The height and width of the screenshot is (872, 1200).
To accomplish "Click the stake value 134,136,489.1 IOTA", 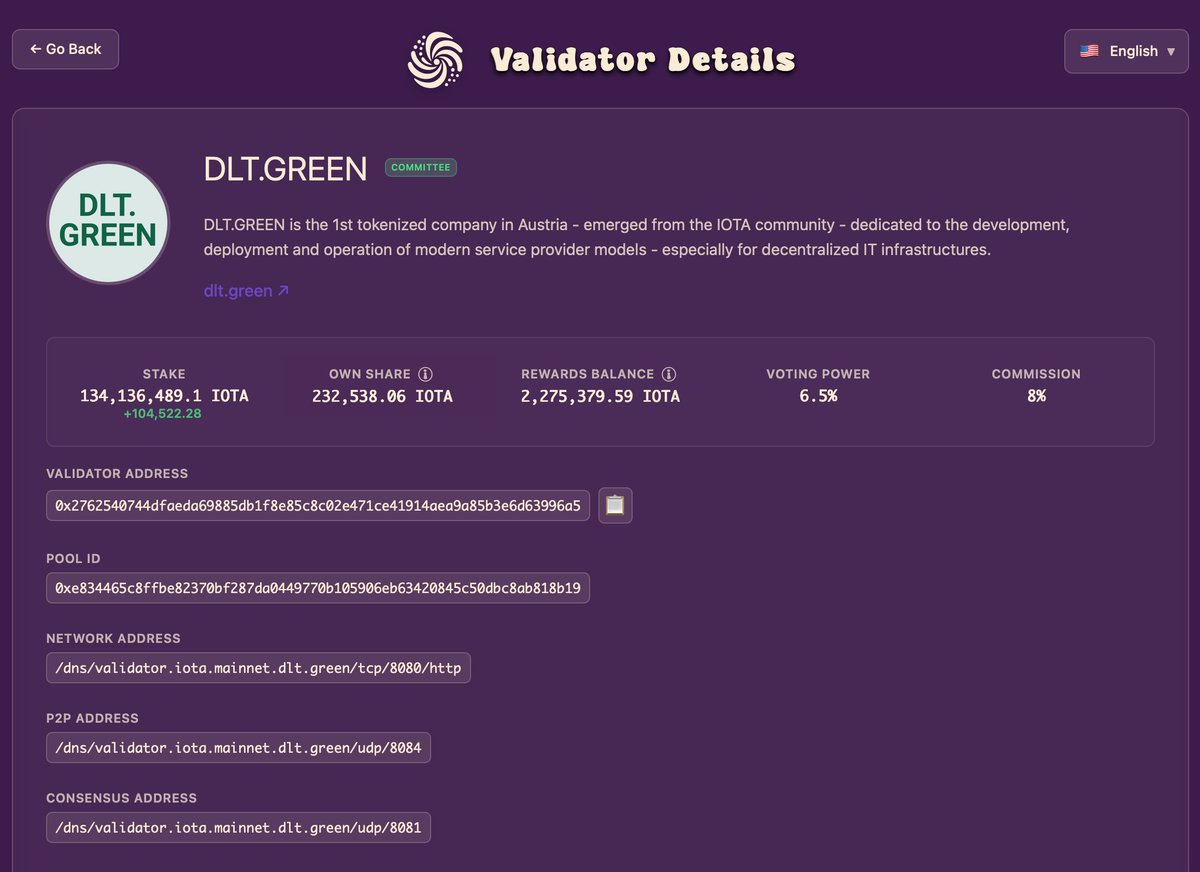I will (x=164, y=396).
